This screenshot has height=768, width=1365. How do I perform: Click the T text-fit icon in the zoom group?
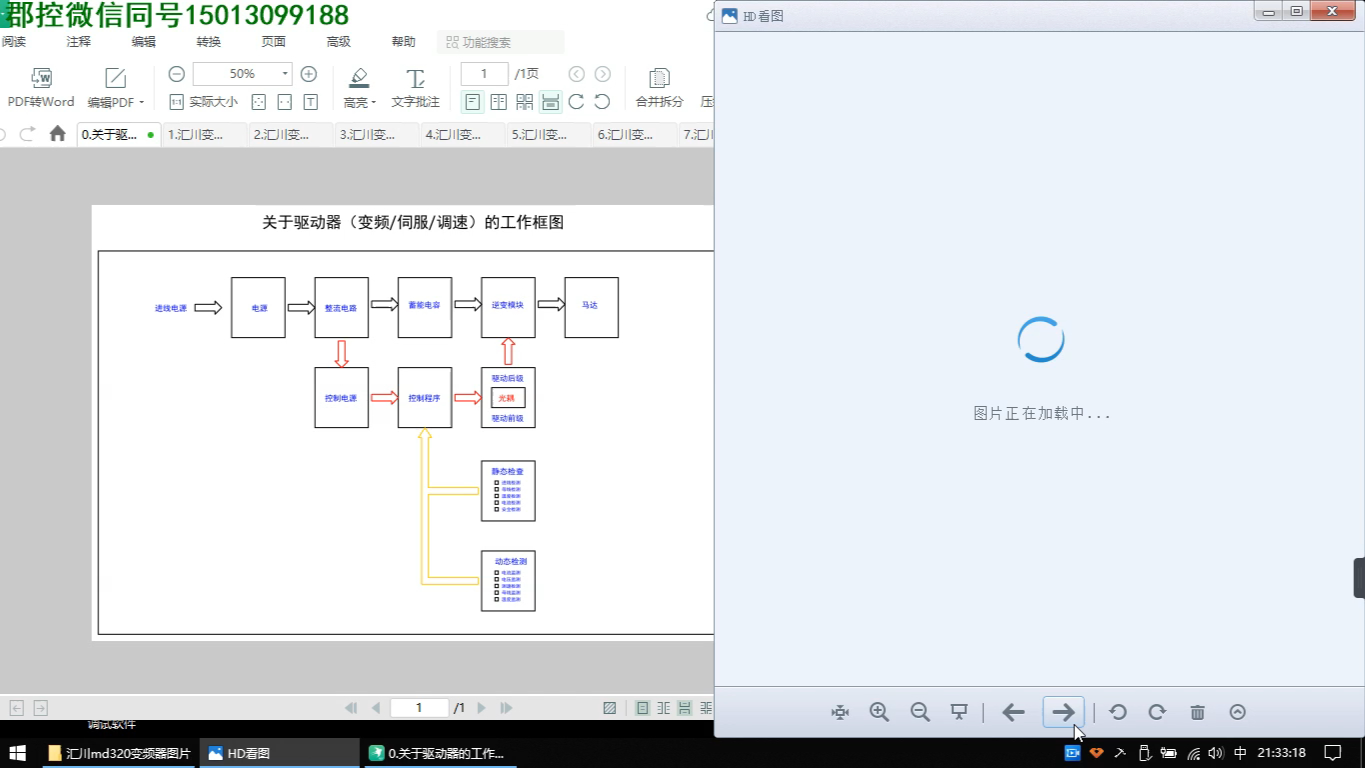pos(311,102)
